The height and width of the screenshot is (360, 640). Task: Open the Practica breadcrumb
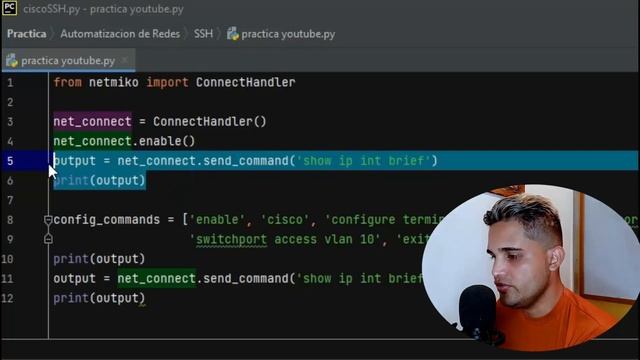coord(27,34)
